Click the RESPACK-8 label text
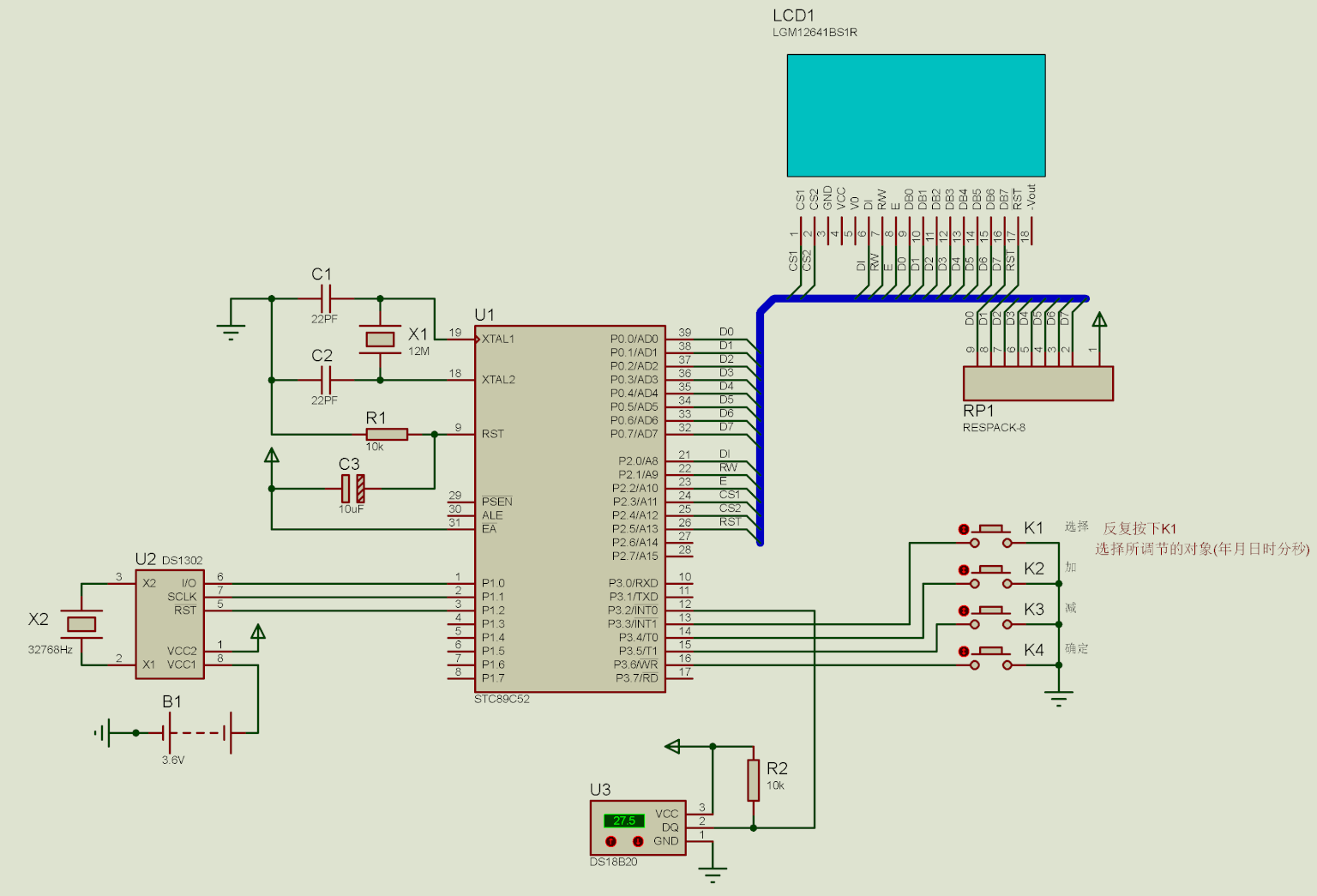This screenshot has height=896, width=1317. pos(994,427)
